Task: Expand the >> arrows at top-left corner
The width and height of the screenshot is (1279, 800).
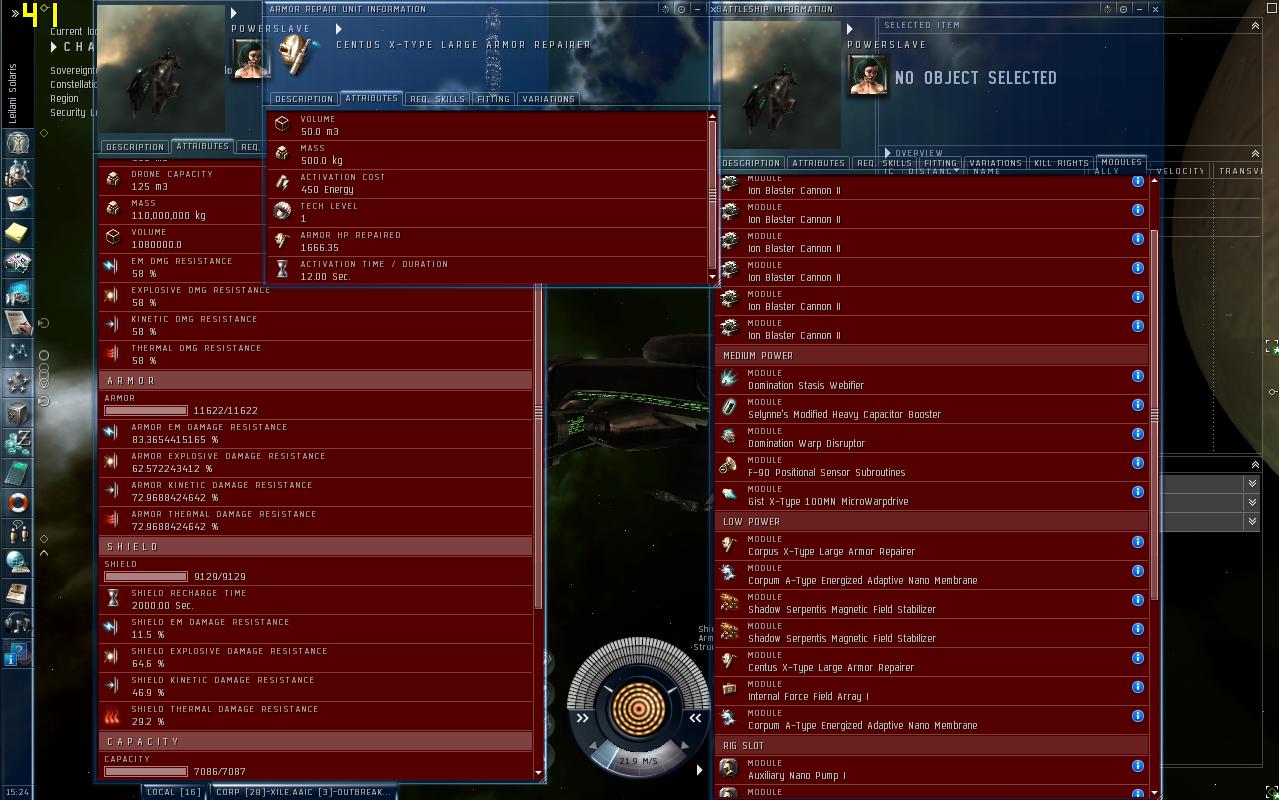Action: 15,14
